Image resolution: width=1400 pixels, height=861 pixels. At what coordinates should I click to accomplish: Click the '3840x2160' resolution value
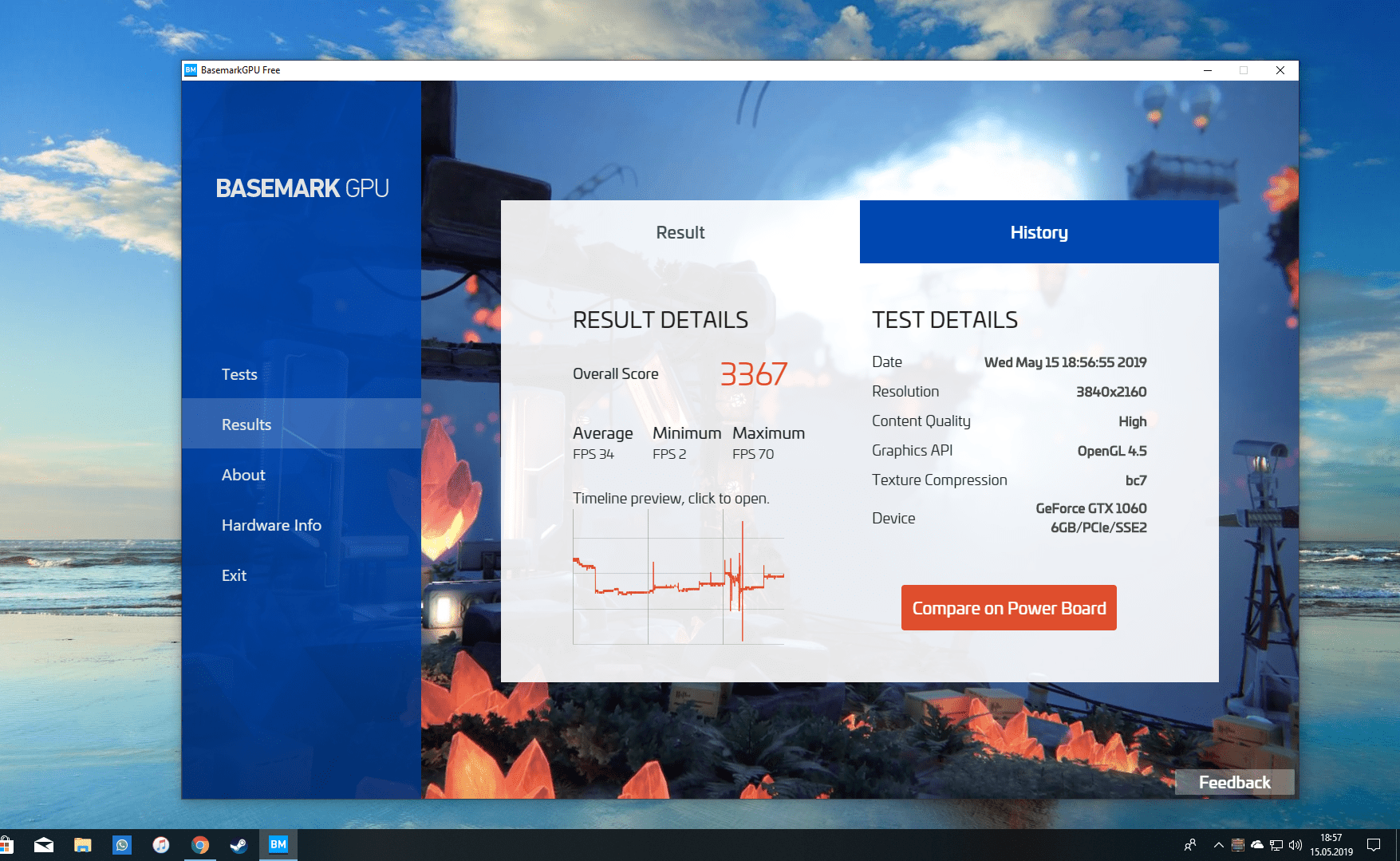(1111, 392)
